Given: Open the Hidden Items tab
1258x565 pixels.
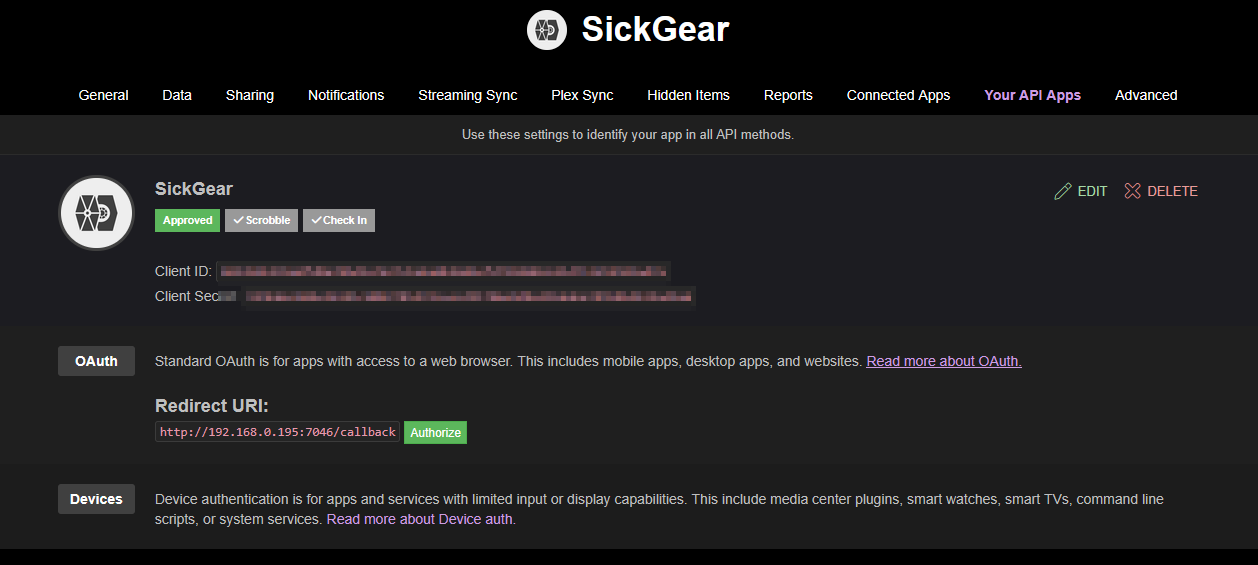Looking at the screenshot, I should point(688,95).
